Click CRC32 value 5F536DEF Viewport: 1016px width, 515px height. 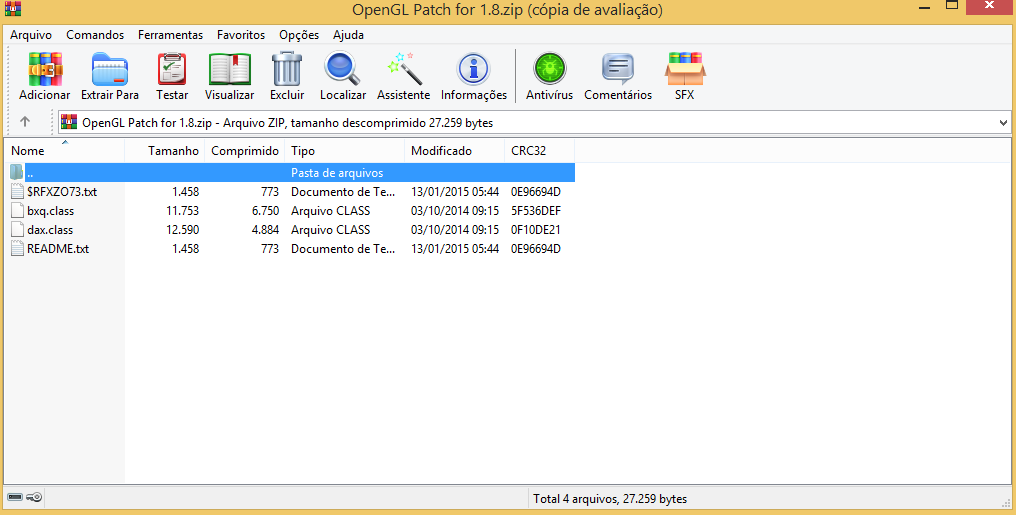536,211
